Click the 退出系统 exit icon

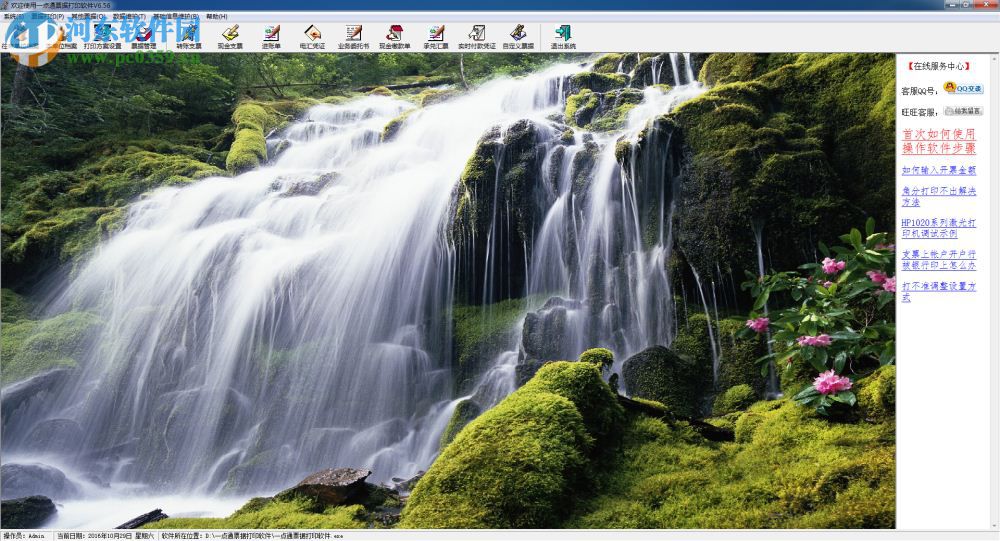(x=563, y=37)
